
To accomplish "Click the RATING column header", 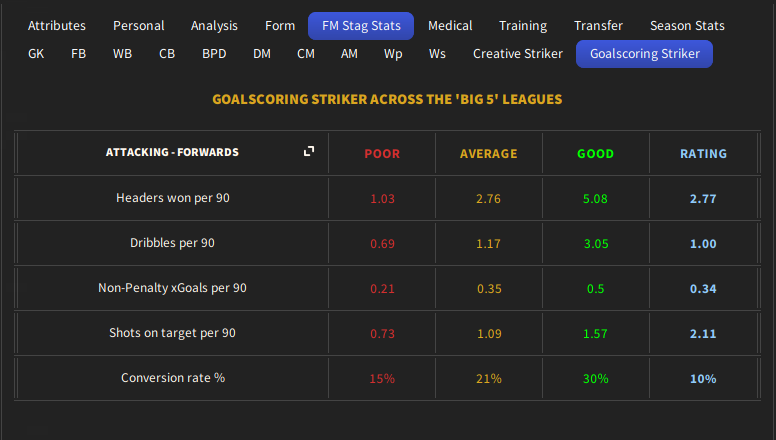I will click(703, 154).
